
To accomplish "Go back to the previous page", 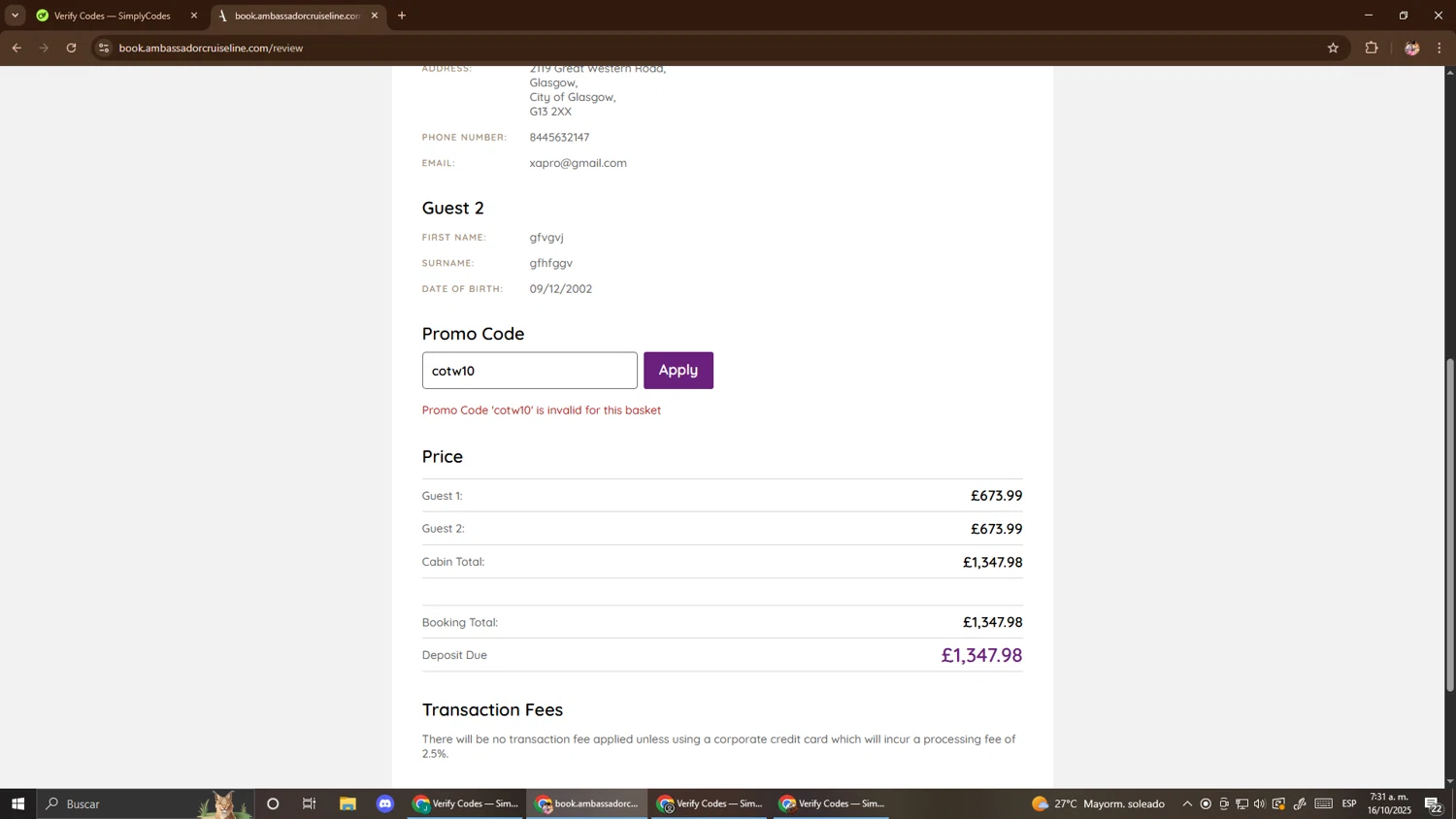I will (x=17, y=48).
